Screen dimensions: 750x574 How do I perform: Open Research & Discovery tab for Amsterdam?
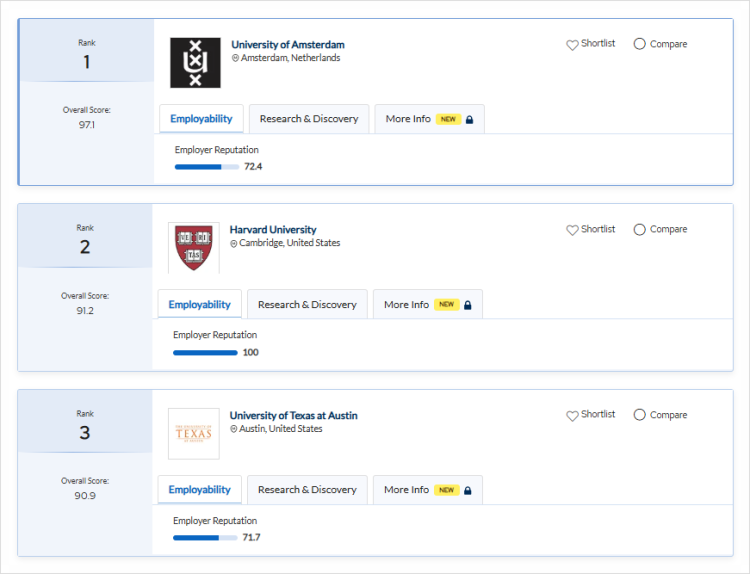pos(308,119)
